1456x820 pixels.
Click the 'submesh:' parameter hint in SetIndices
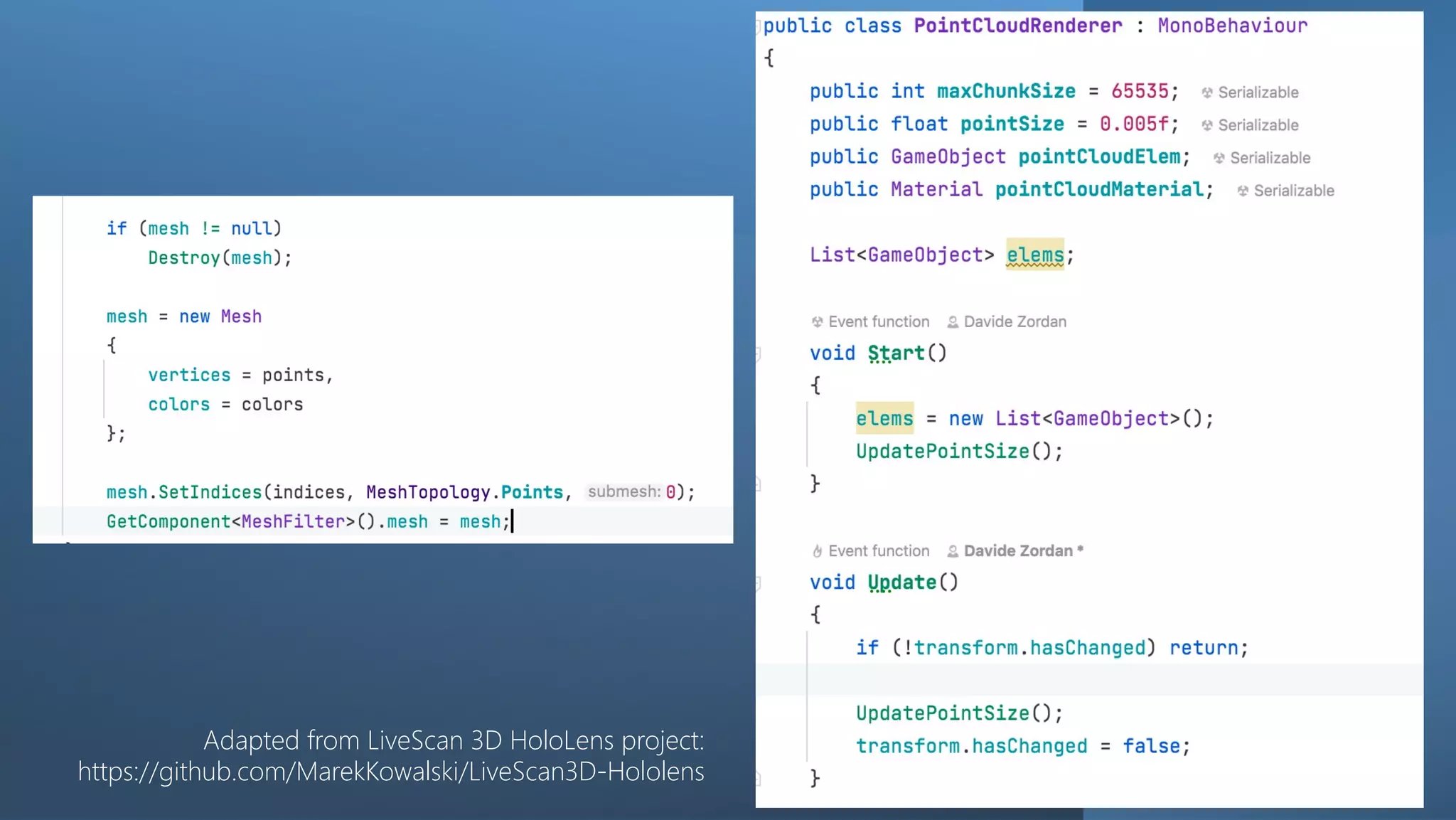point(624,492)
